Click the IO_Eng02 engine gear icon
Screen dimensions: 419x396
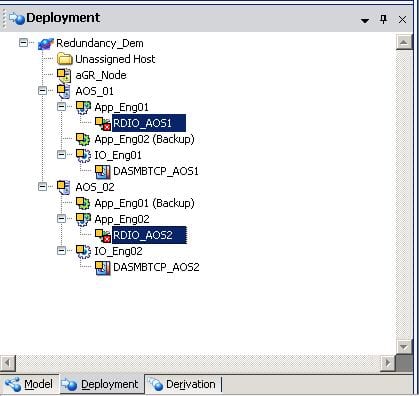83,251
